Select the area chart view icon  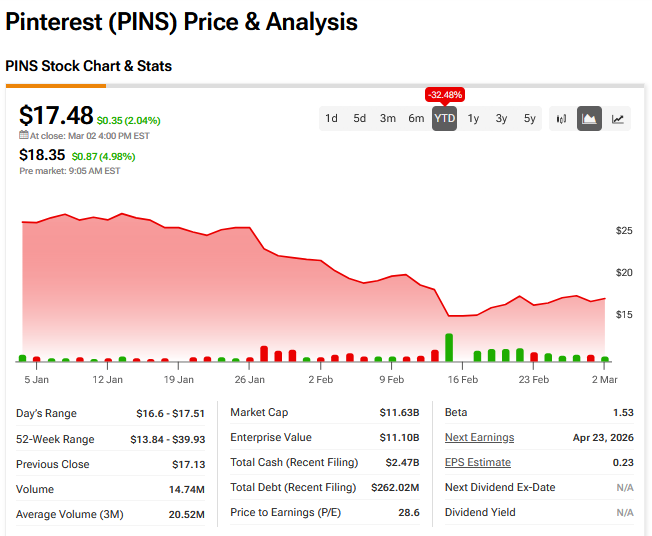click(x=589, y=119)
